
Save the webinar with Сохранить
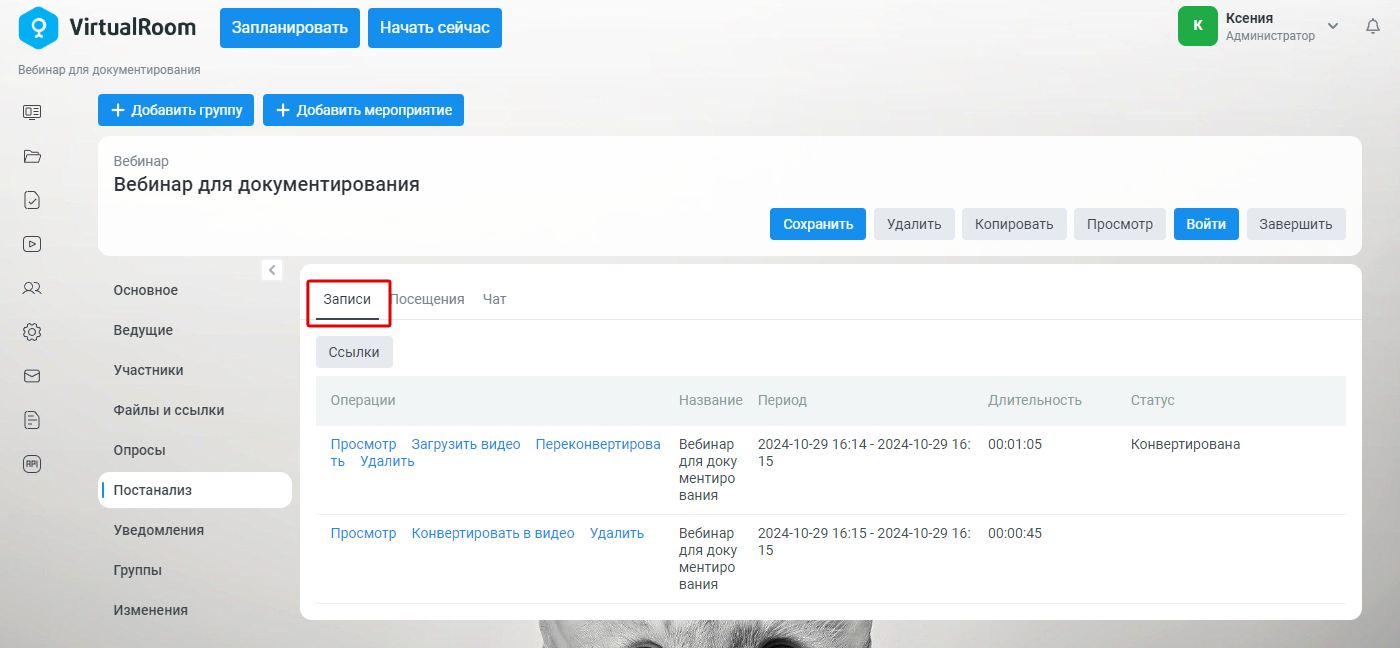[818, 224]
